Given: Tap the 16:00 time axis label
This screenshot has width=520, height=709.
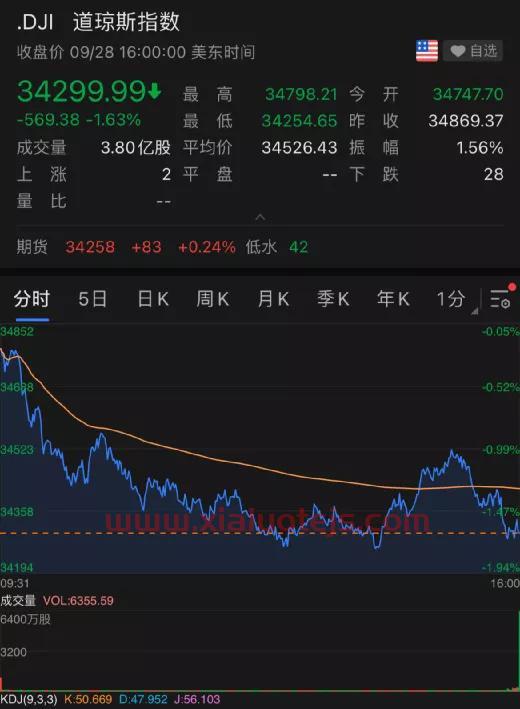Looking at the screenshot, I should pos(505,583).
